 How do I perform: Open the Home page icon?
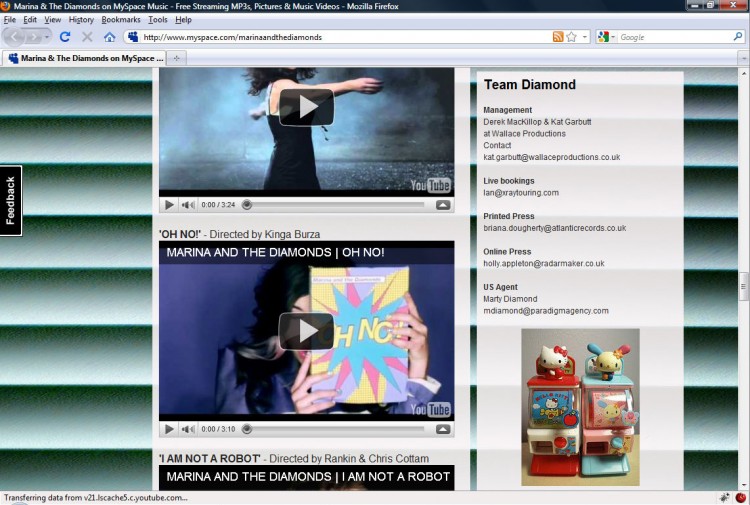(x=110, y=37)
